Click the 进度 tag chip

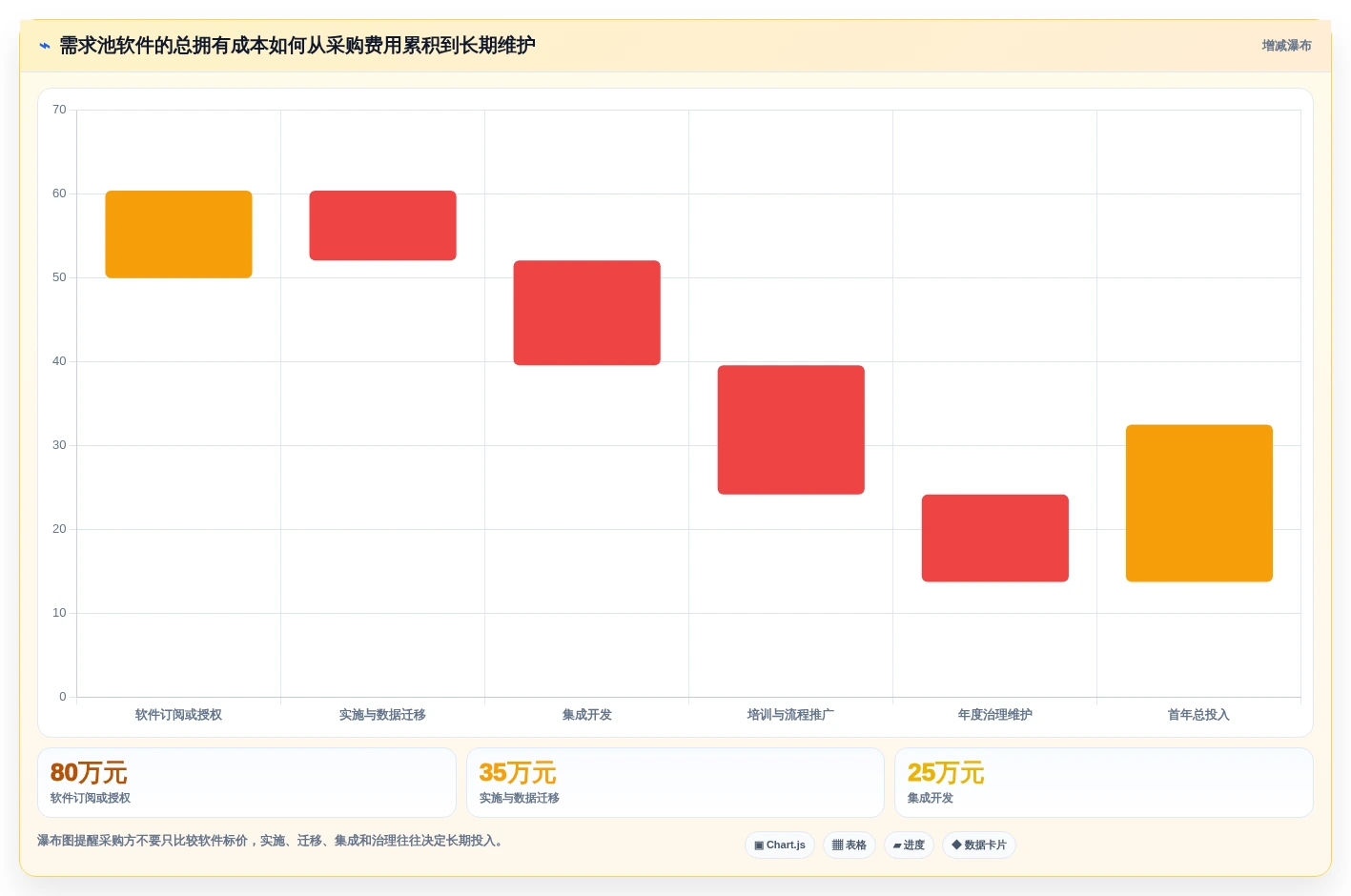click(x=909, y=845)
